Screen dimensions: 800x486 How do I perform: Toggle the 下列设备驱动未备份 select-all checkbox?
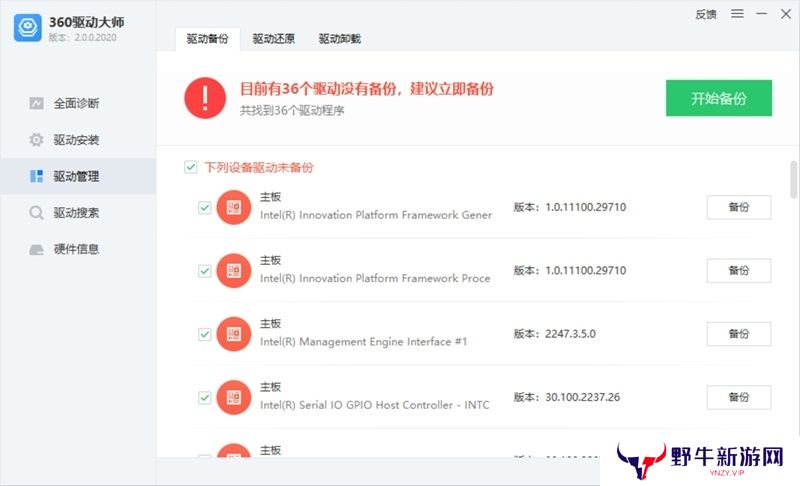point(191,167)
